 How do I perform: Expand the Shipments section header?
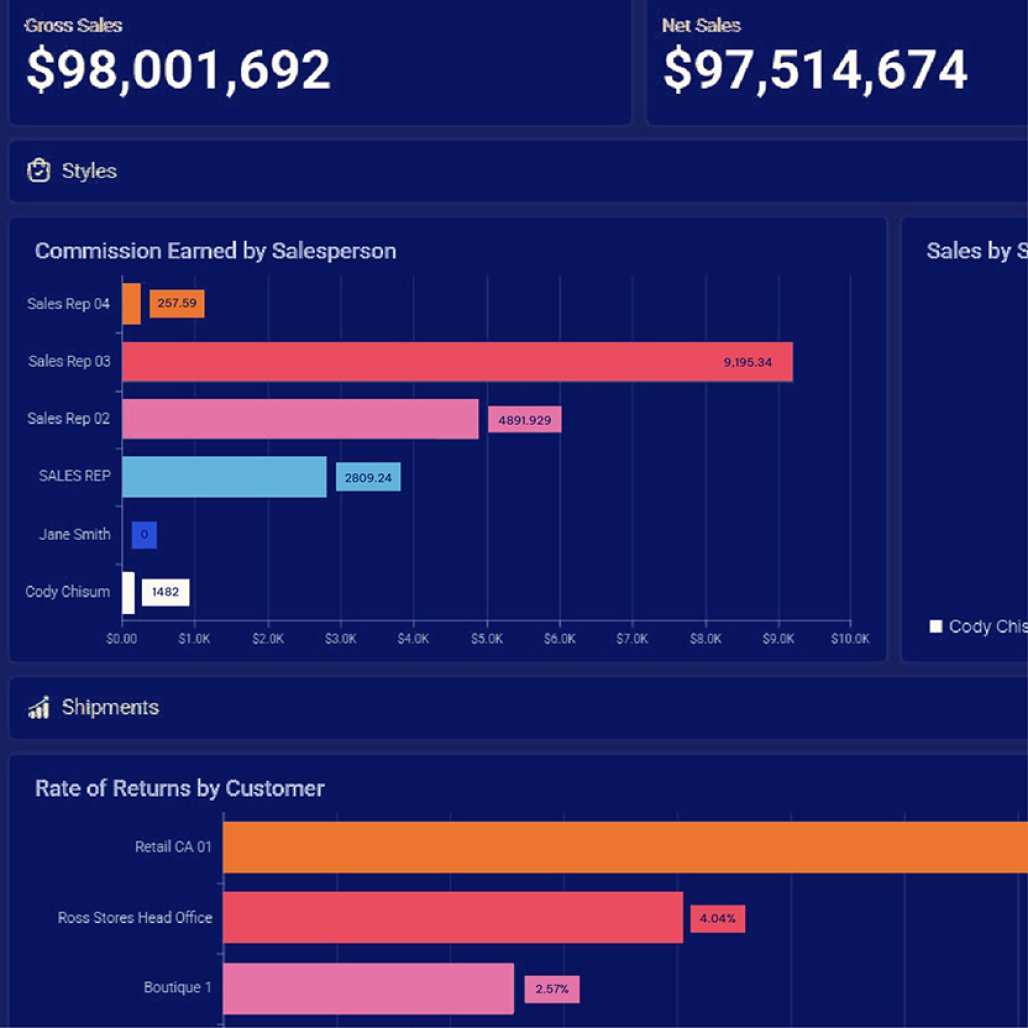point(500,708)
